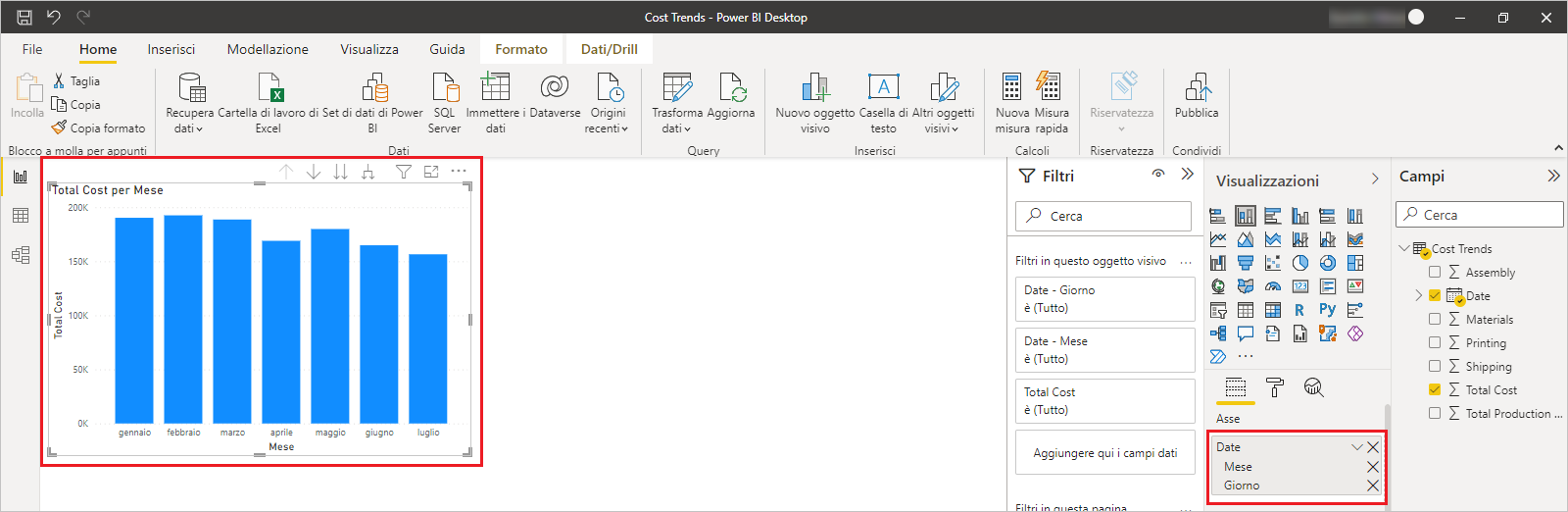Click Aggiorna refresh icon
Image resolution: width=1568 pixels, height=512 pixels.
tap(731, 87)
